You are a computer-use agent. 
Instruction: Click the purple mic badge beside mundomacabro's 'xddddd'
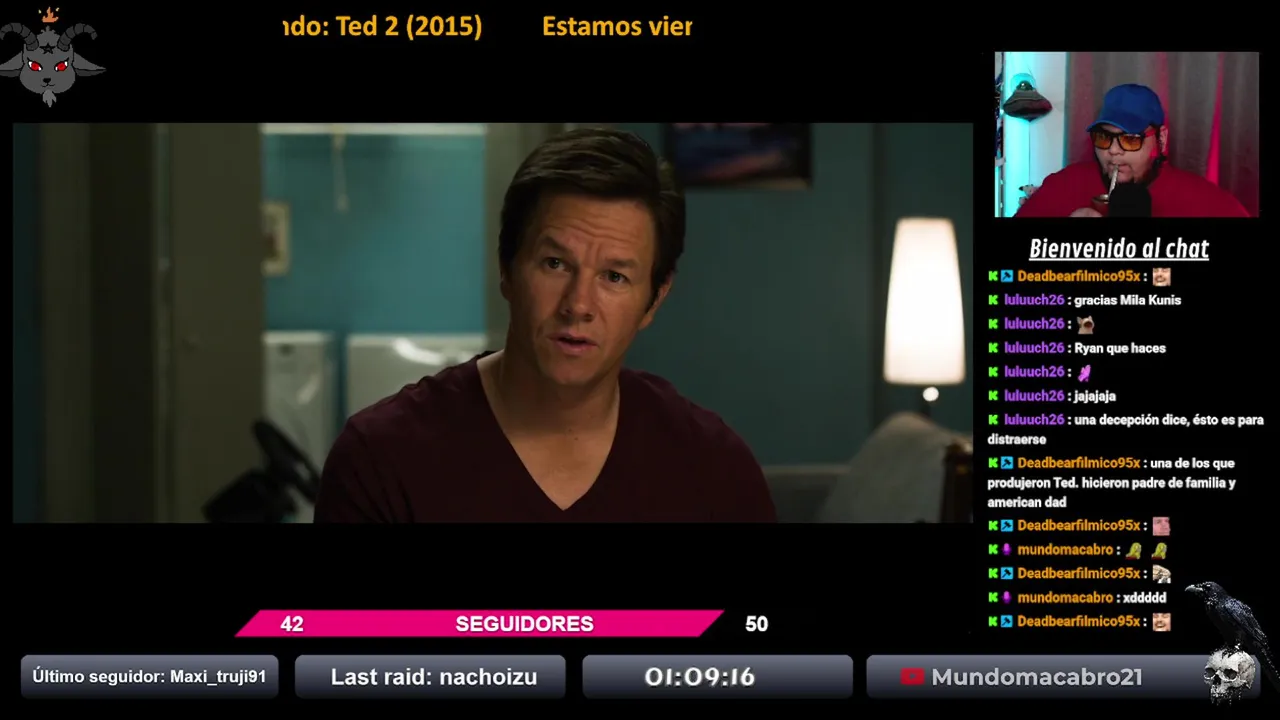[1007, 597]
